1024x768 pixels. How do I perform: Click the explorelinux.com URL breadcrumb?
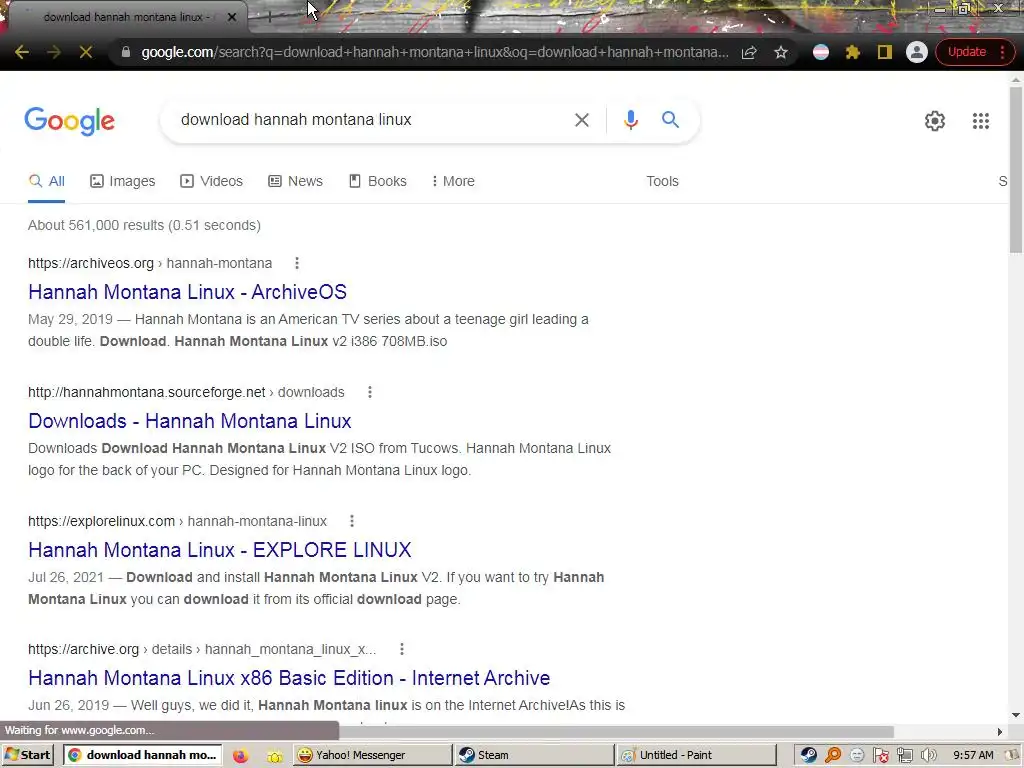[x=177, y=521]
